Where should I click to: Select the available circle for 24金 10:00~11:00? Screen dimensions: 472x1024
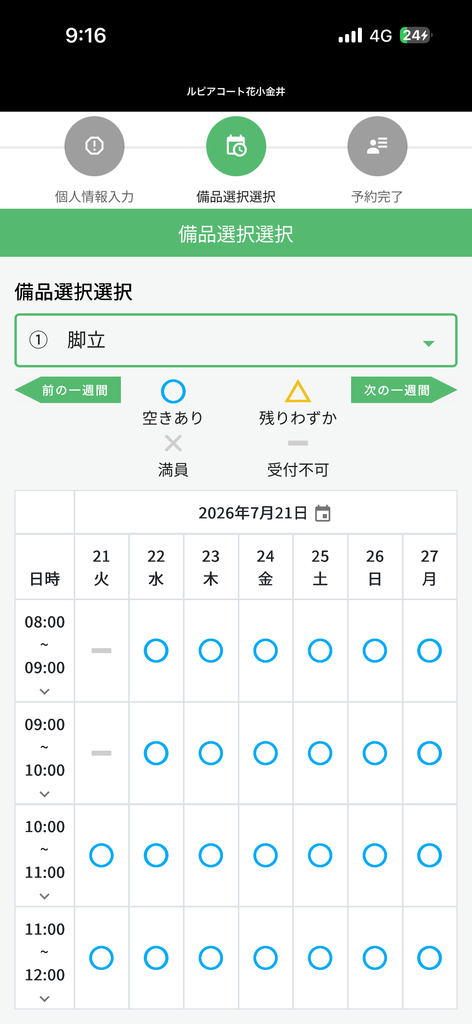[265, 855]
